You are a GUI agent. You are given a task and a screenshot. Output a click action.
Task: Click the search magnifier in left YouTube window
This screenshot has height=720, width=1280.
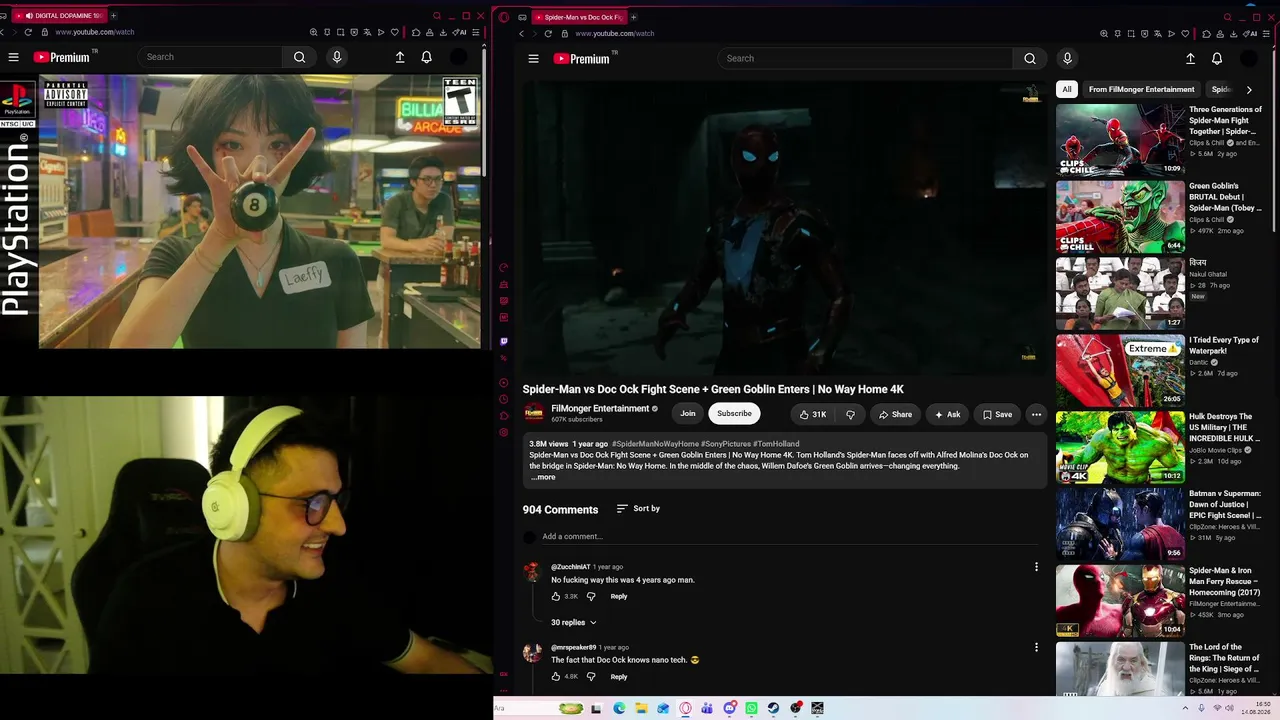(x=299, y=57)
